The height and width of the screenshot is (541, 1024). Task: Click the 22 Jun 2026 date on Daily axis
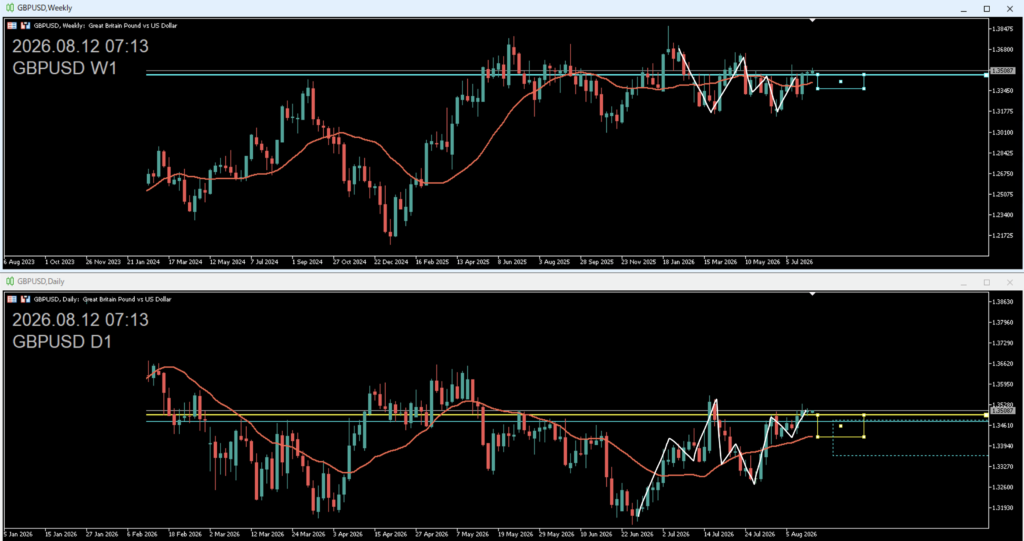coord(639,534)
